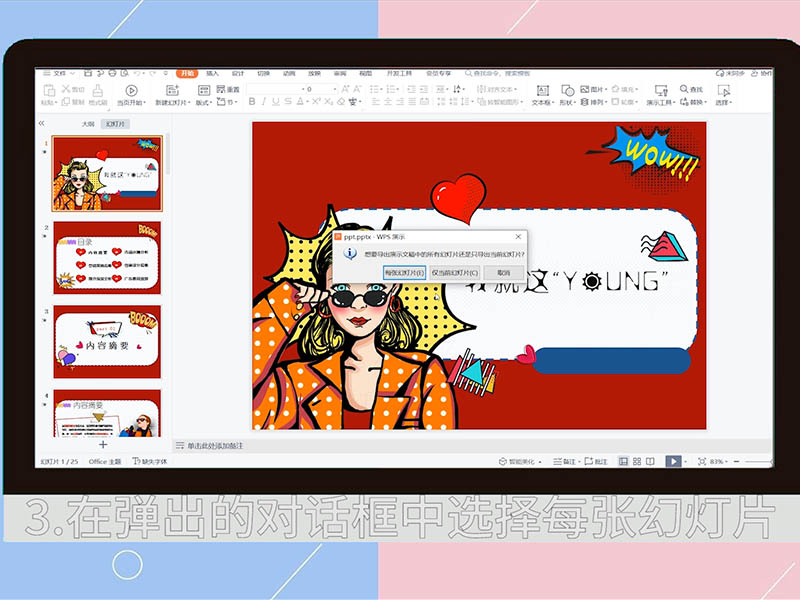Switch to the 设计 Design tab
800x600 pixels.
click(238, 73)
